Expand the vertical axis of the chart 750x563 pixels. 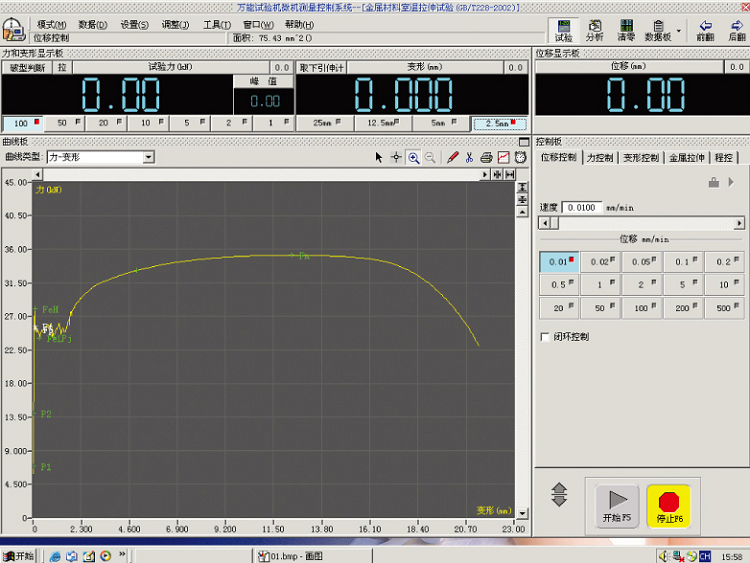click(522, 187)
